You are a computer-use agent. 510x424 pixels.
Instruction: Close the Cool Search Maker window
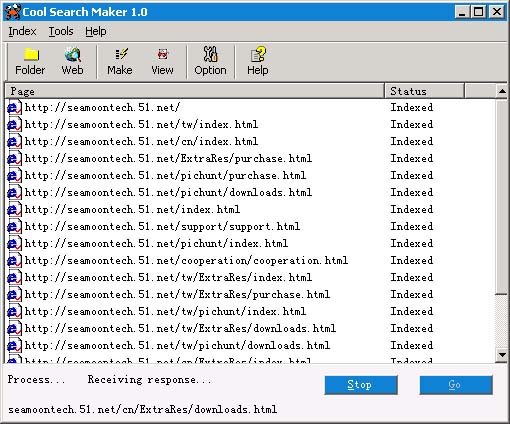point(497,12)
